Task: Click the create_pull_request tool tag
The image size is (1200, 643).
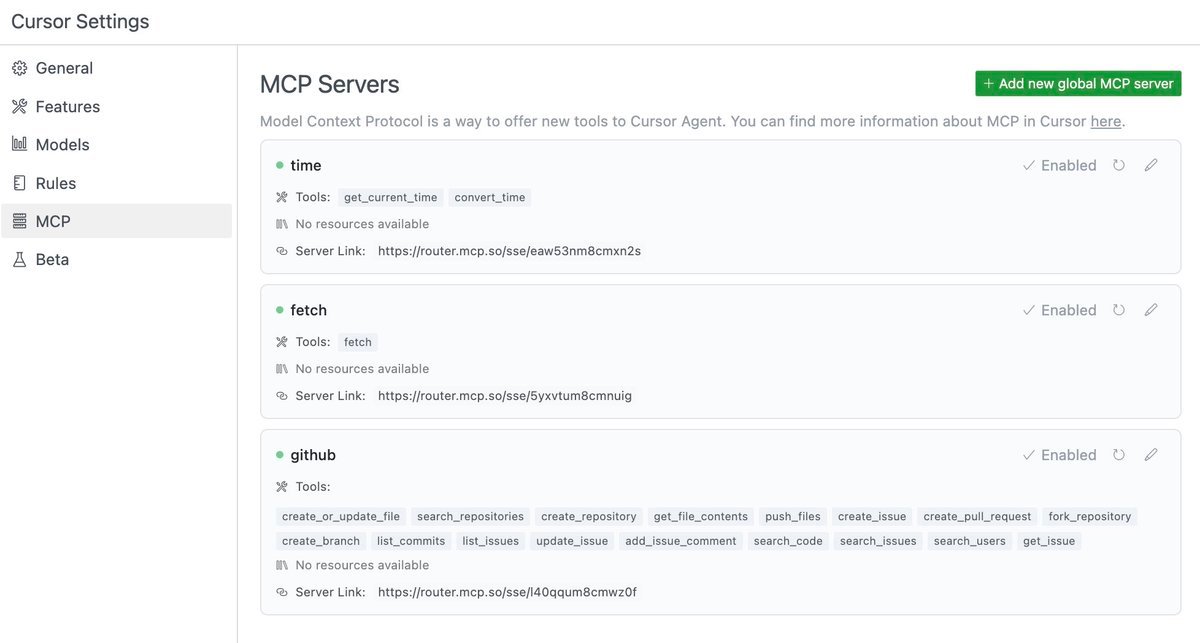Action: click(977, 517)
